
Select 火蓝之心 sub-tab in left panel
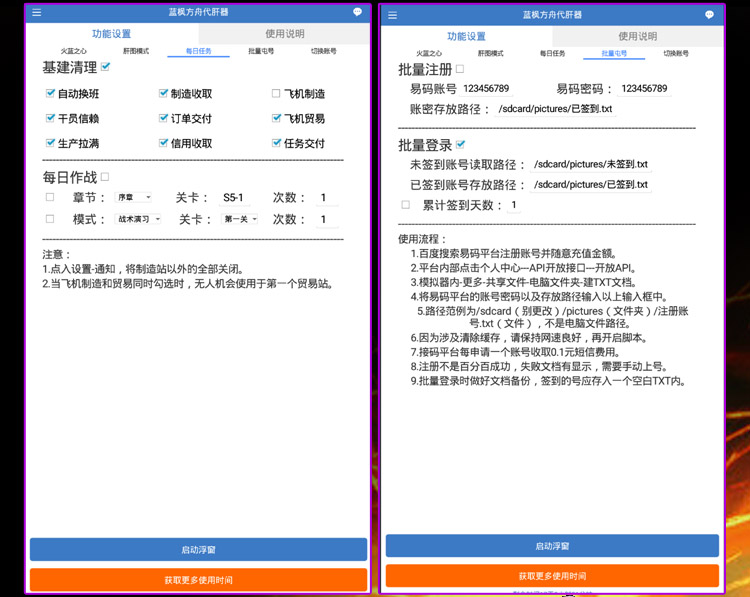tap(74, 51)
